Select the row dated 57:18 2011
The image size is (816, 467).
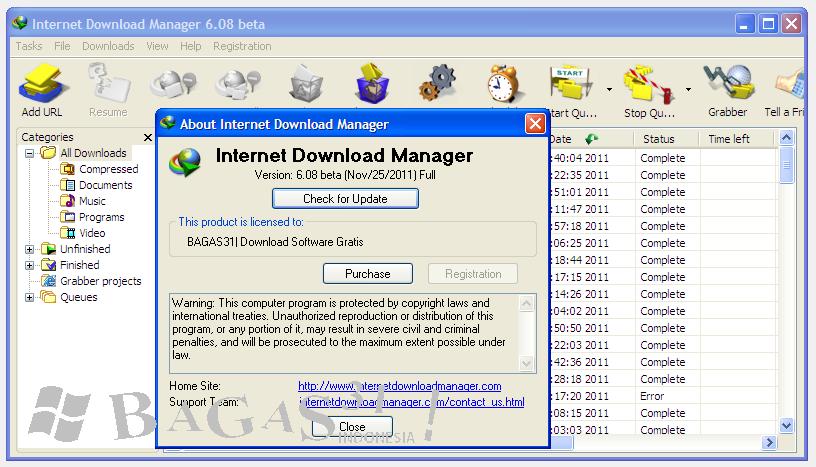coord(664,226)
